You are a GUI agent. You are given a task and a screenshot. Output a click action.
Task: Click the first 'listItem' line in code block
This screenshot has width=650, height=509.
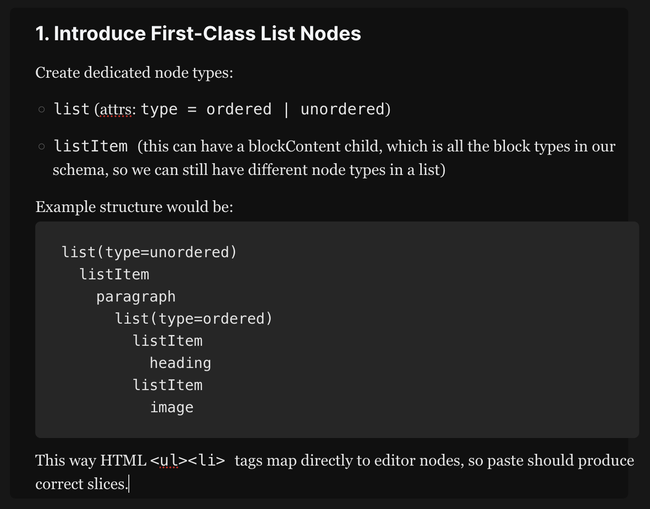[114, 274]
